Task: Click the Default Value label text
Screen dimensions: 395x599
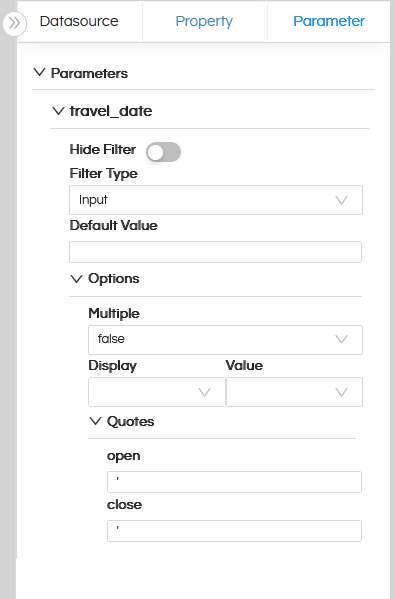Action: (113, 225)
